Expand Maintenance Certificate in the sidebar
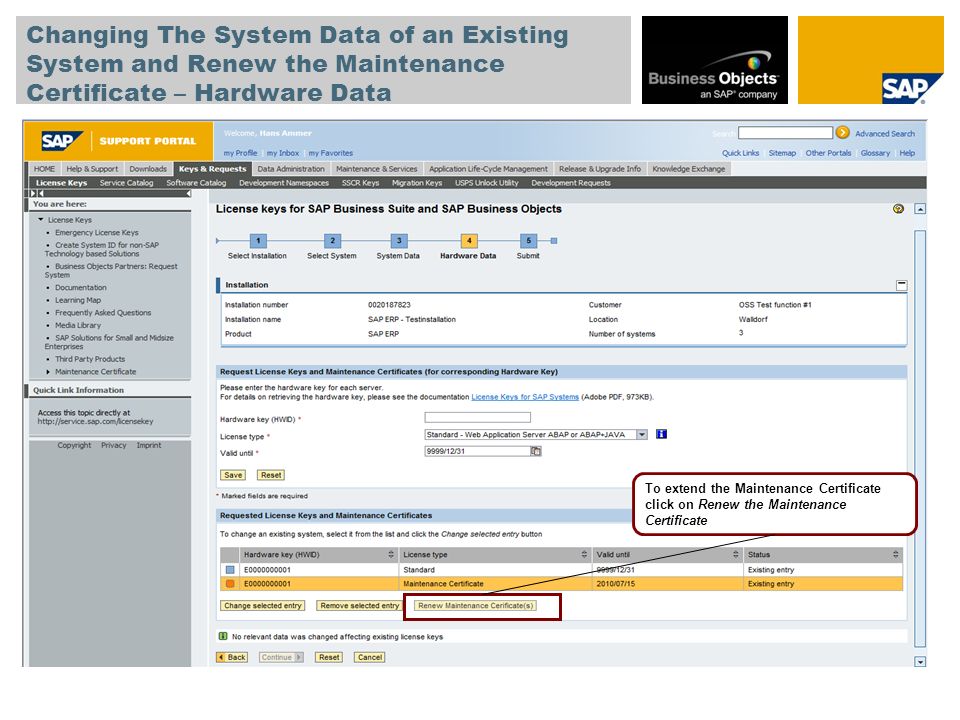960x720 pixels. (48, 372)
